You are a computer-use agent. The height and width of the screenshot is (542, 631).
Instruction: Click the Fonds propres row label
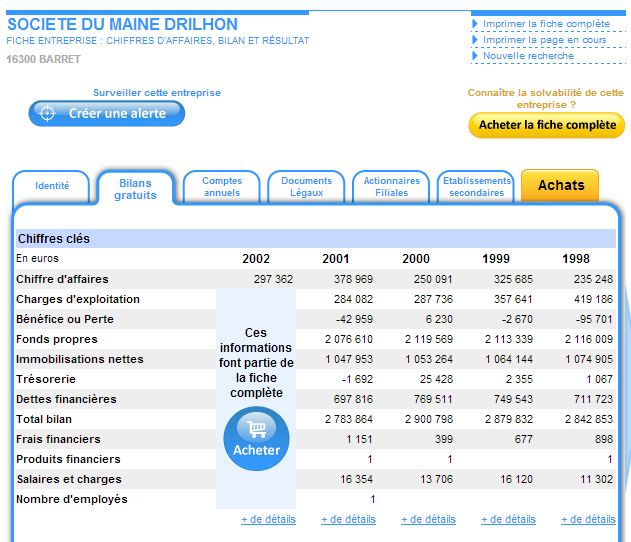tap(57, 339)
